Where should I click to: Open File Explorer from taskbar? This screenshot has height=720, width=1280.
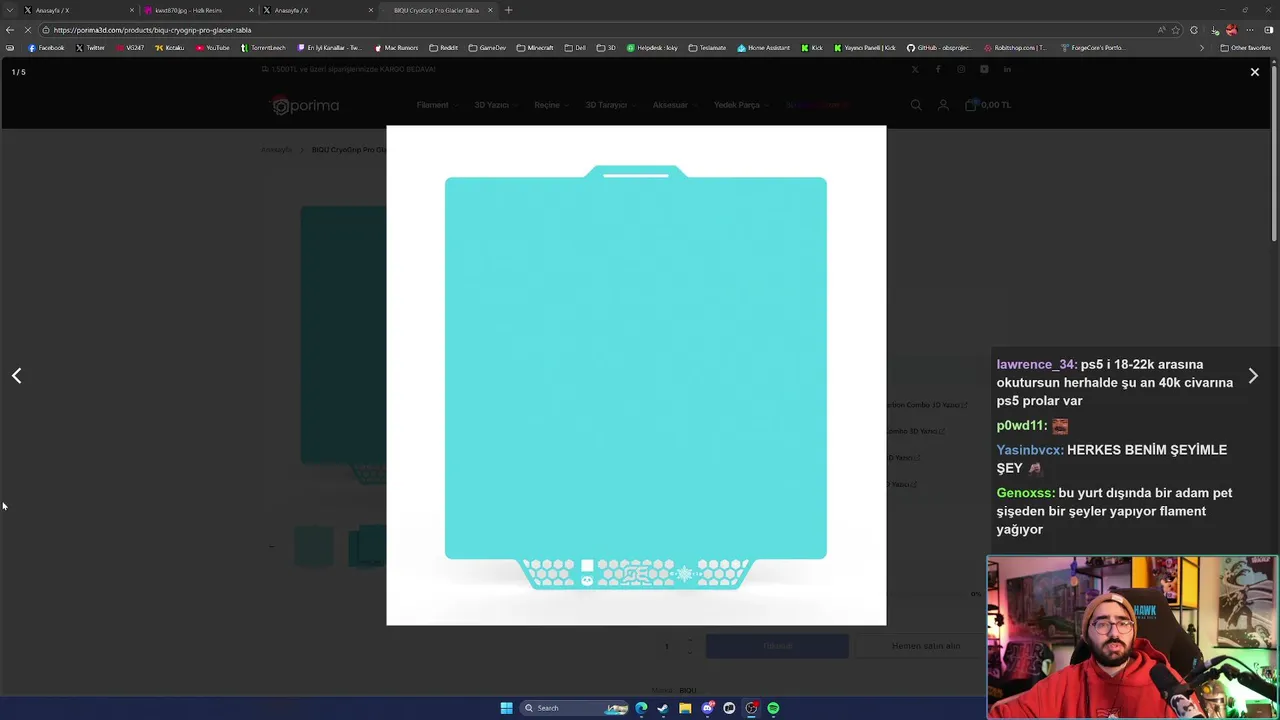tap(685, 708)
